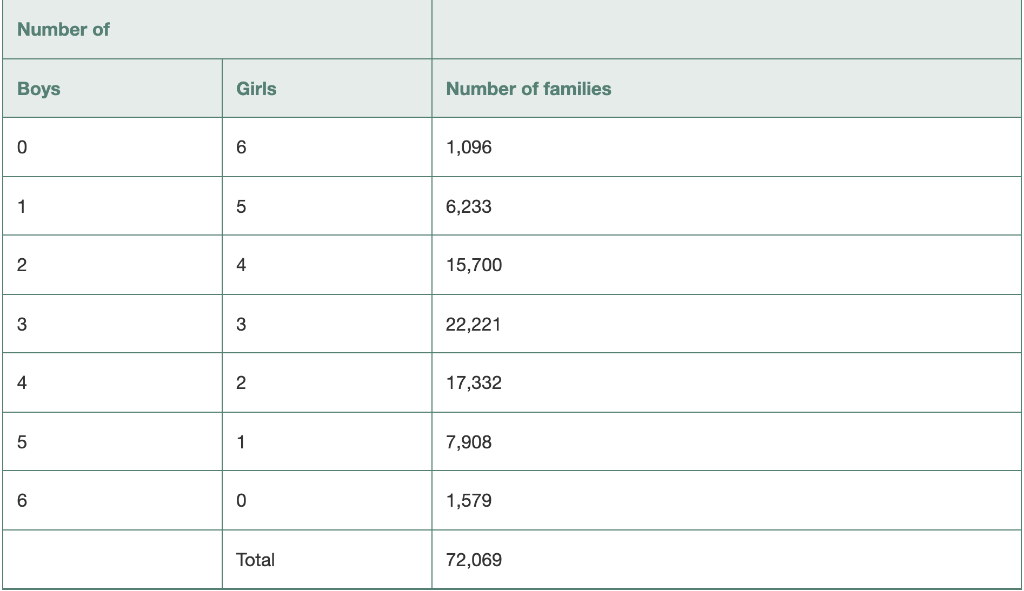Click the 'Number of families' header
Image resolution: width=1024 pixels, height=591 pixels.
[726, 88]
